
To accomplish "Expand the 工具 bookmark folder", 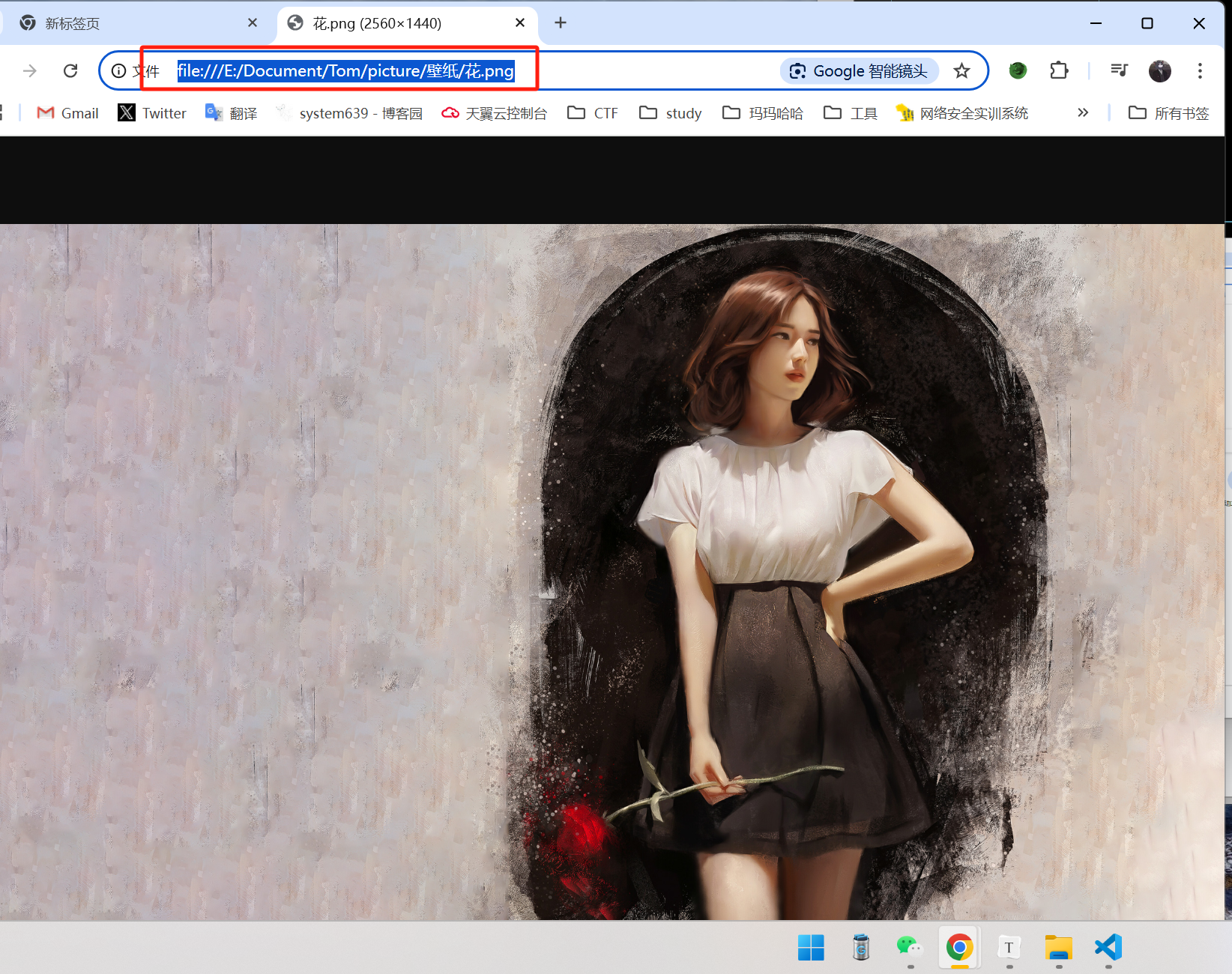I will 851,113.
